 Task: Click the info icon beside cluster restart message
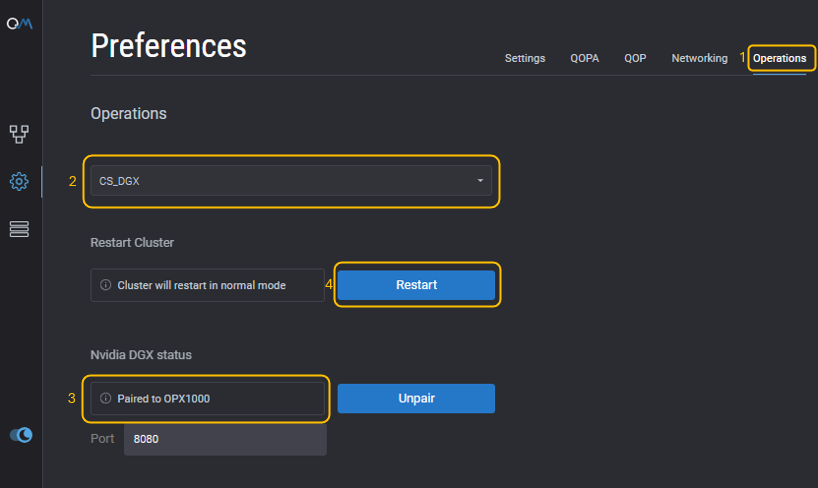[105, 285]
